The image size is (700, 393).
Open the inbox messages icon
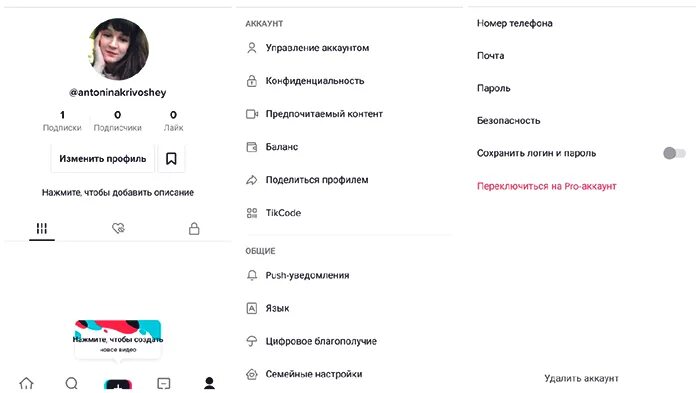pyautogui.click(x=164, y=383)
